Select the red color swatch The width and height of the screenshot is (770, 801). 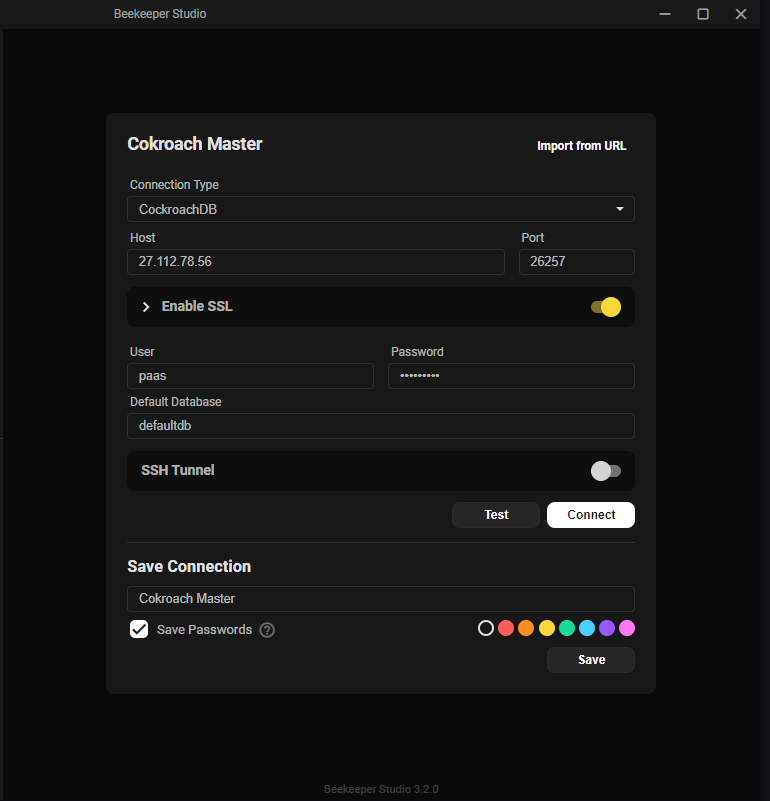coord(506,628)
